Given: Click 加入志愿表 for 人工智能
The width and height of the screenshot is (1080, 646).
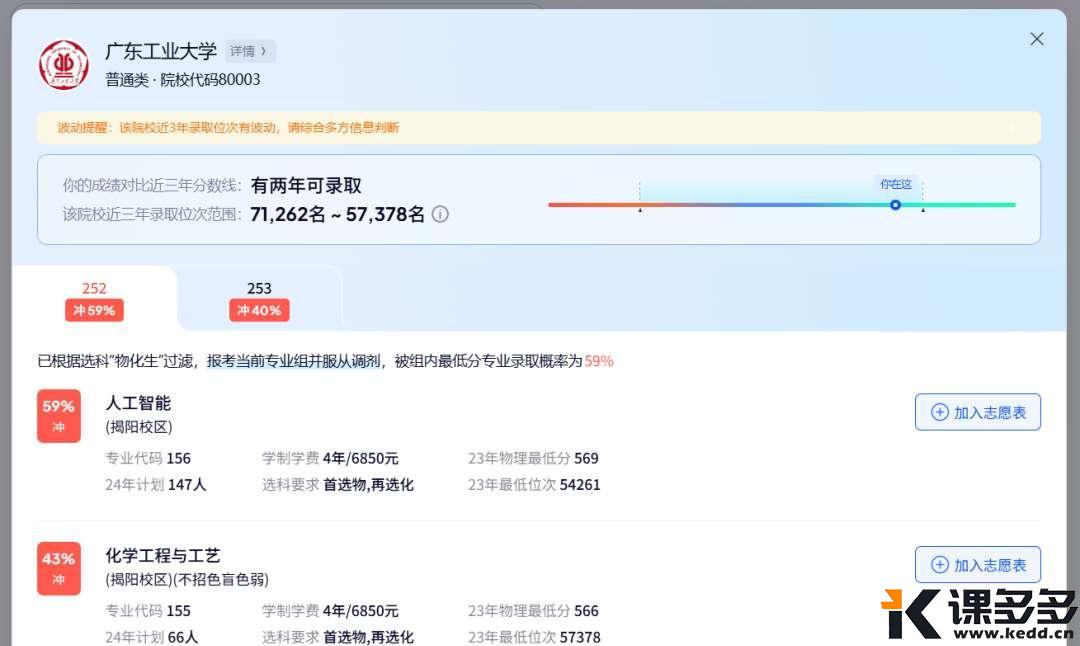Looking at the screenshot, I should point(978,411).
